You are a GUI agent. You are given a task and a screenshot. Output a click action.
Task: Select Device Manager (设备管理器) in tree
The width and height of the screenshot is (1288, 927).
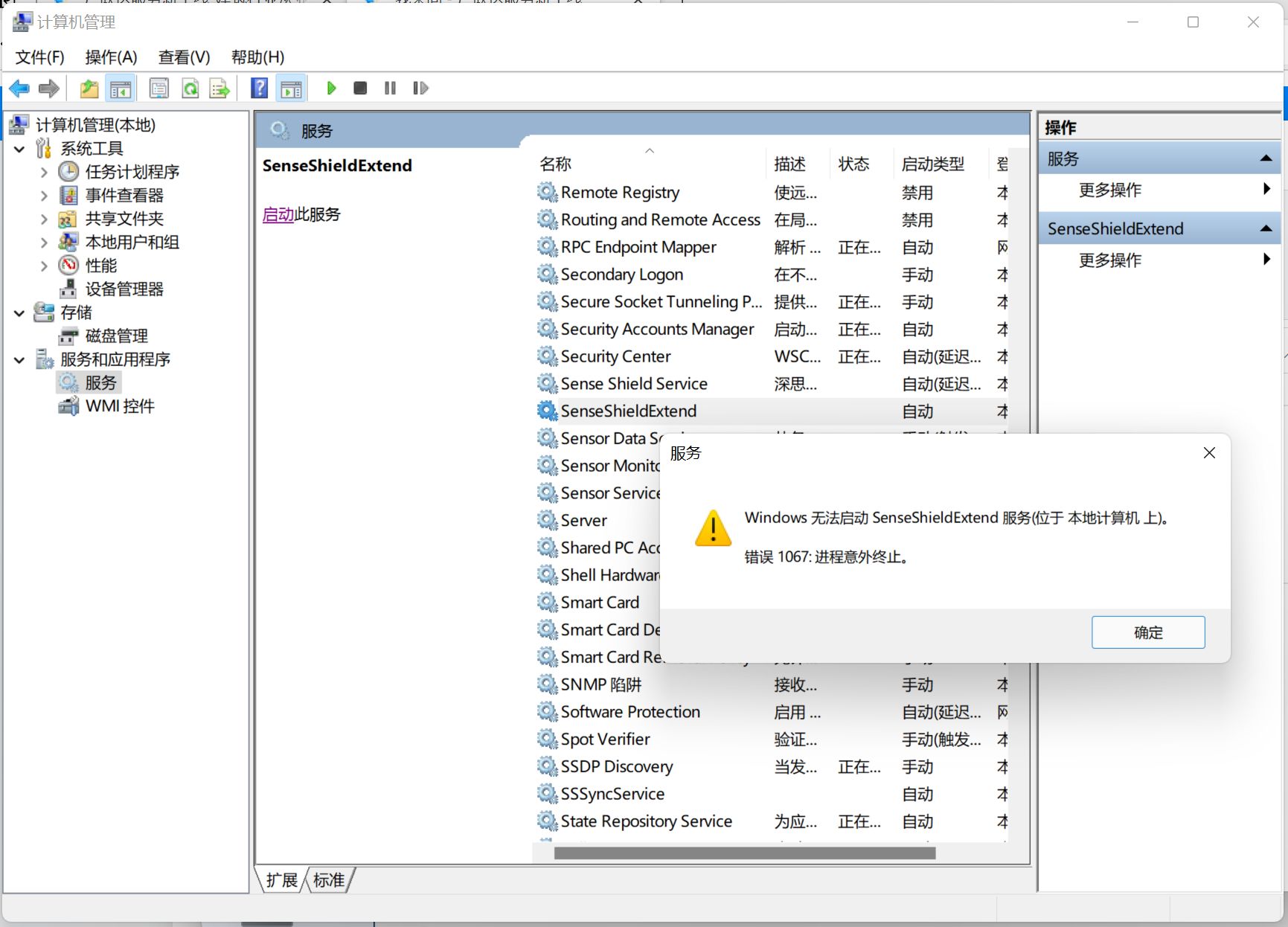click(124, 289)
